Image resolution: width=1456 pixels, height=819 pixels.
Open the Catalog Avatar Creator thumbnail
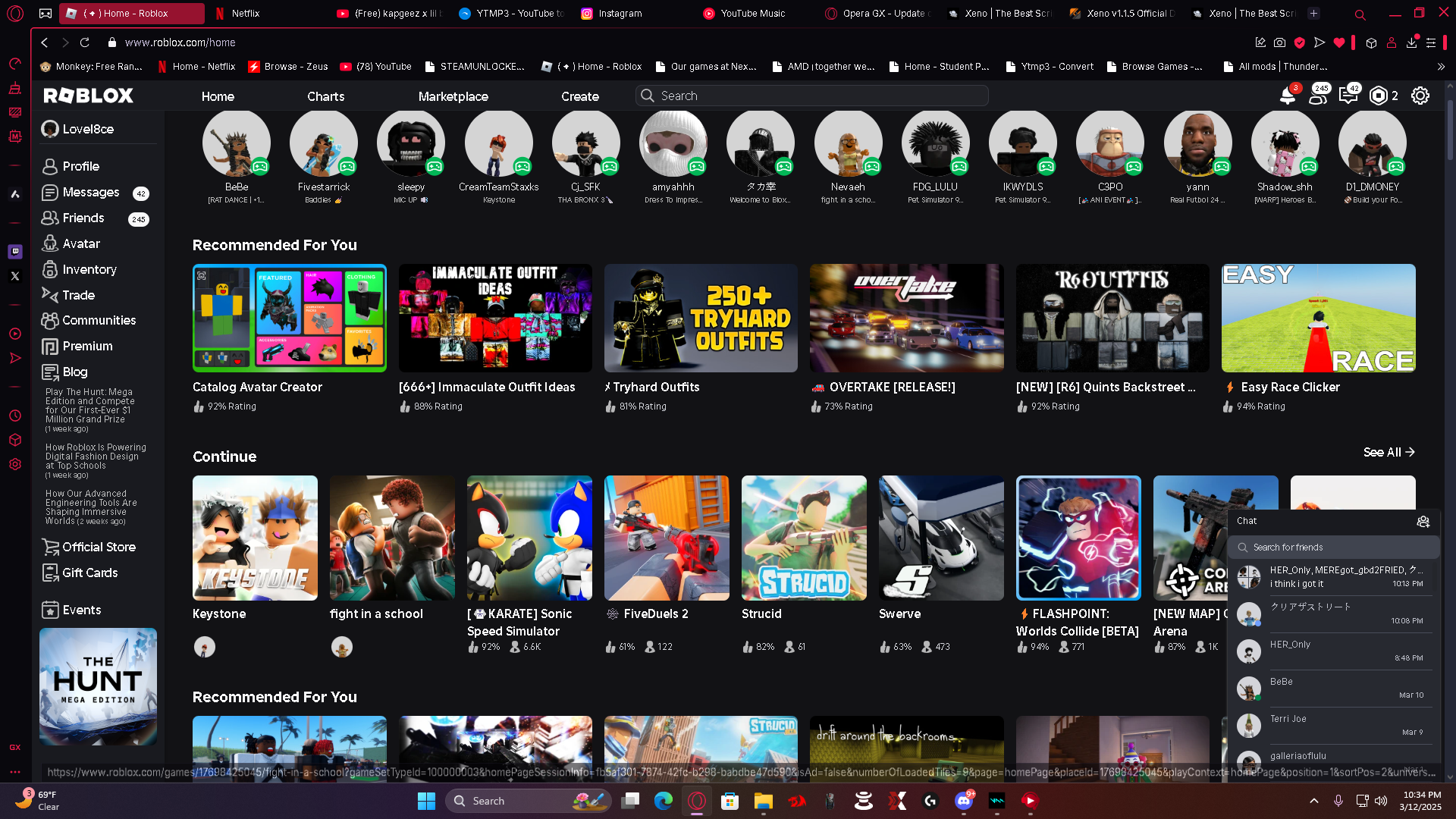click(x=289, y=318)
